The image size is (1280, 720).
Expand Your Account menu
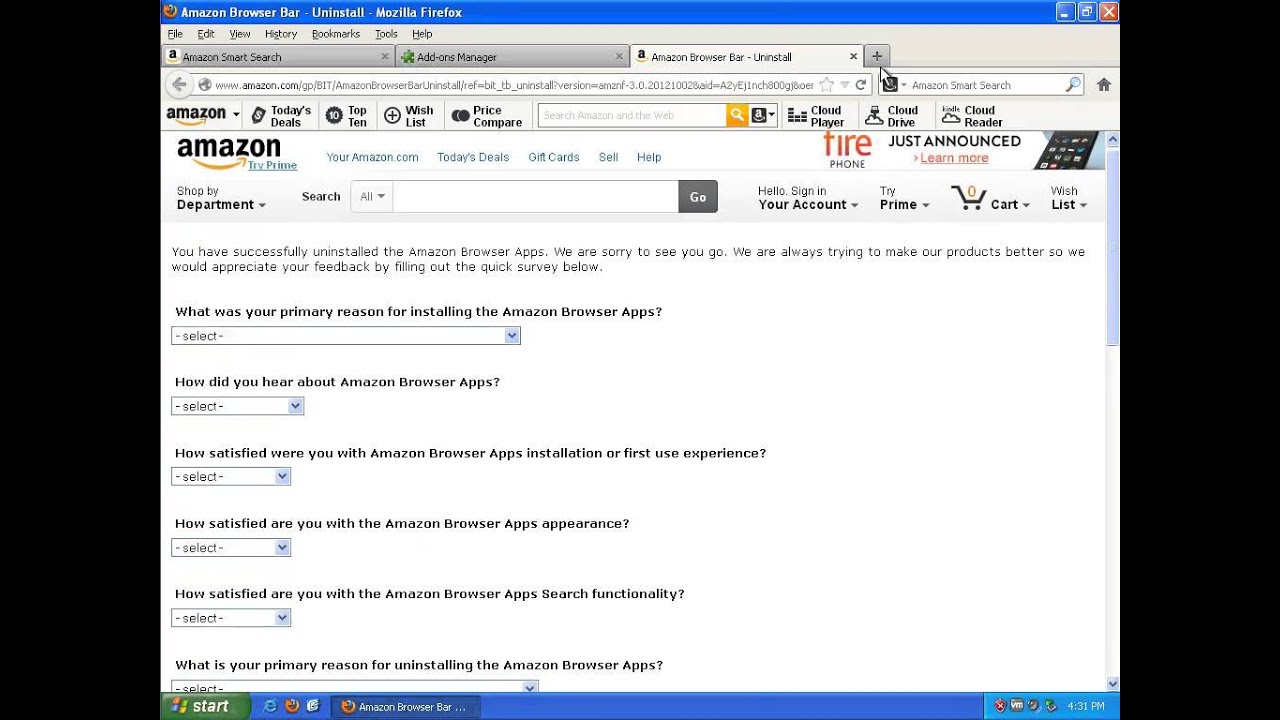[808, 198]
